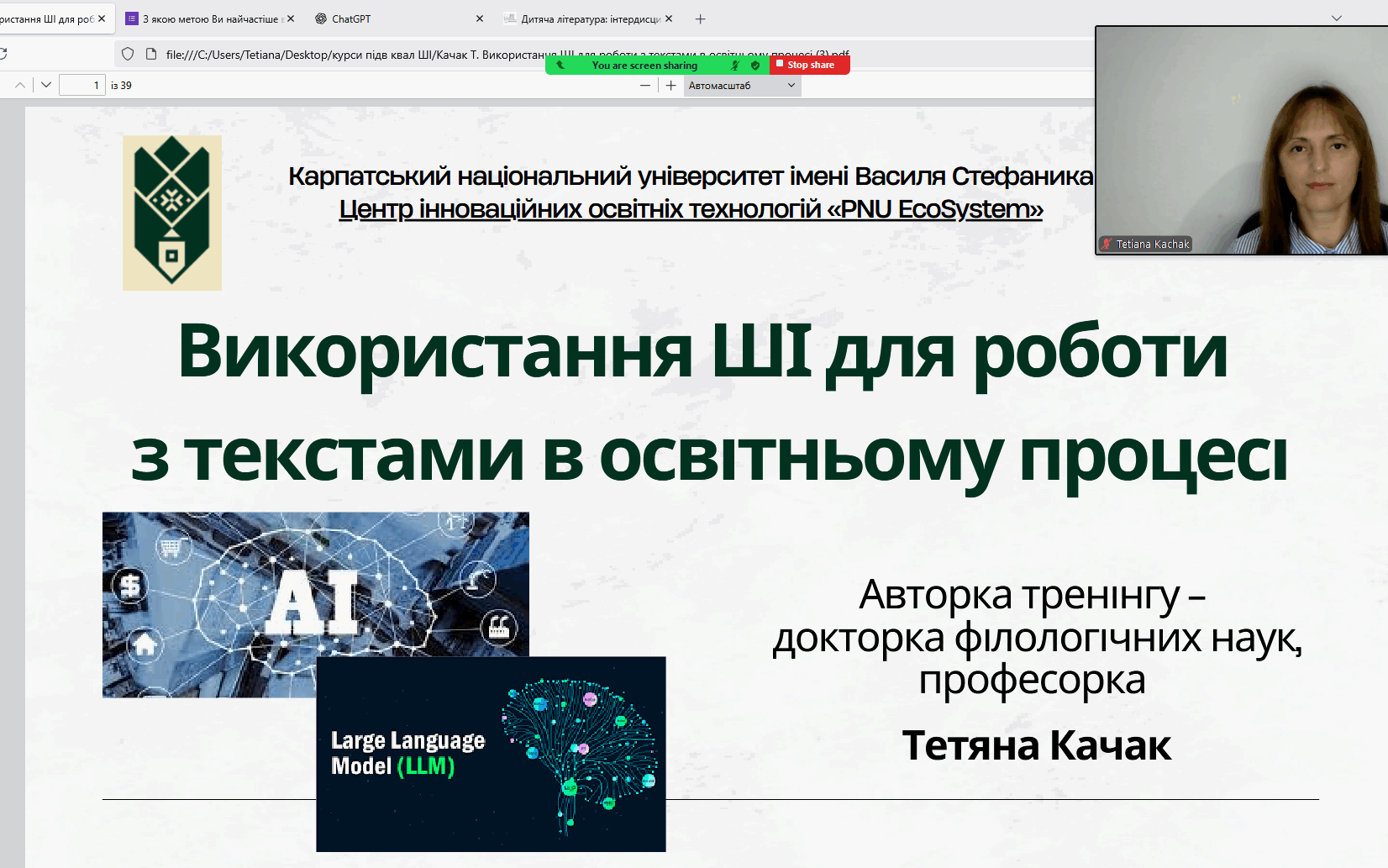Click the page number input field
The image size is (1388, 868).
pyautogui.click(x=81, y=85)
